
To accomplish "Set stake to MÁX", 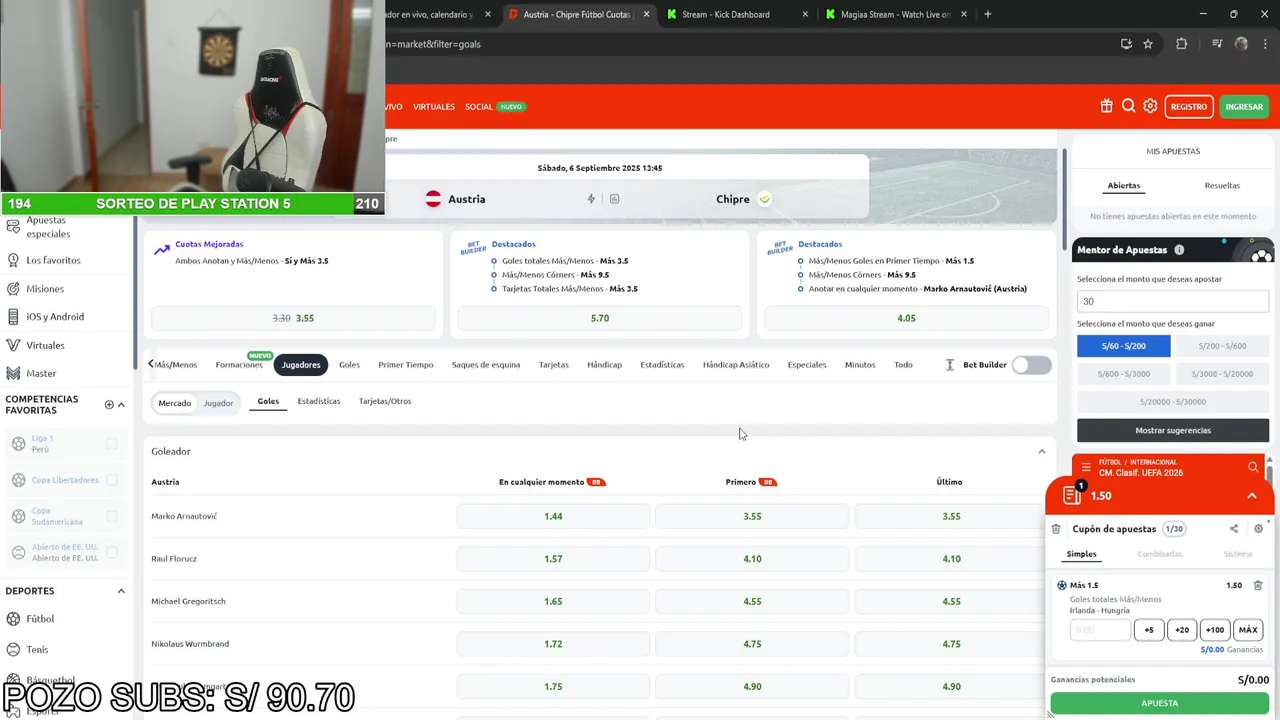I will click(x=1248, y=630).
